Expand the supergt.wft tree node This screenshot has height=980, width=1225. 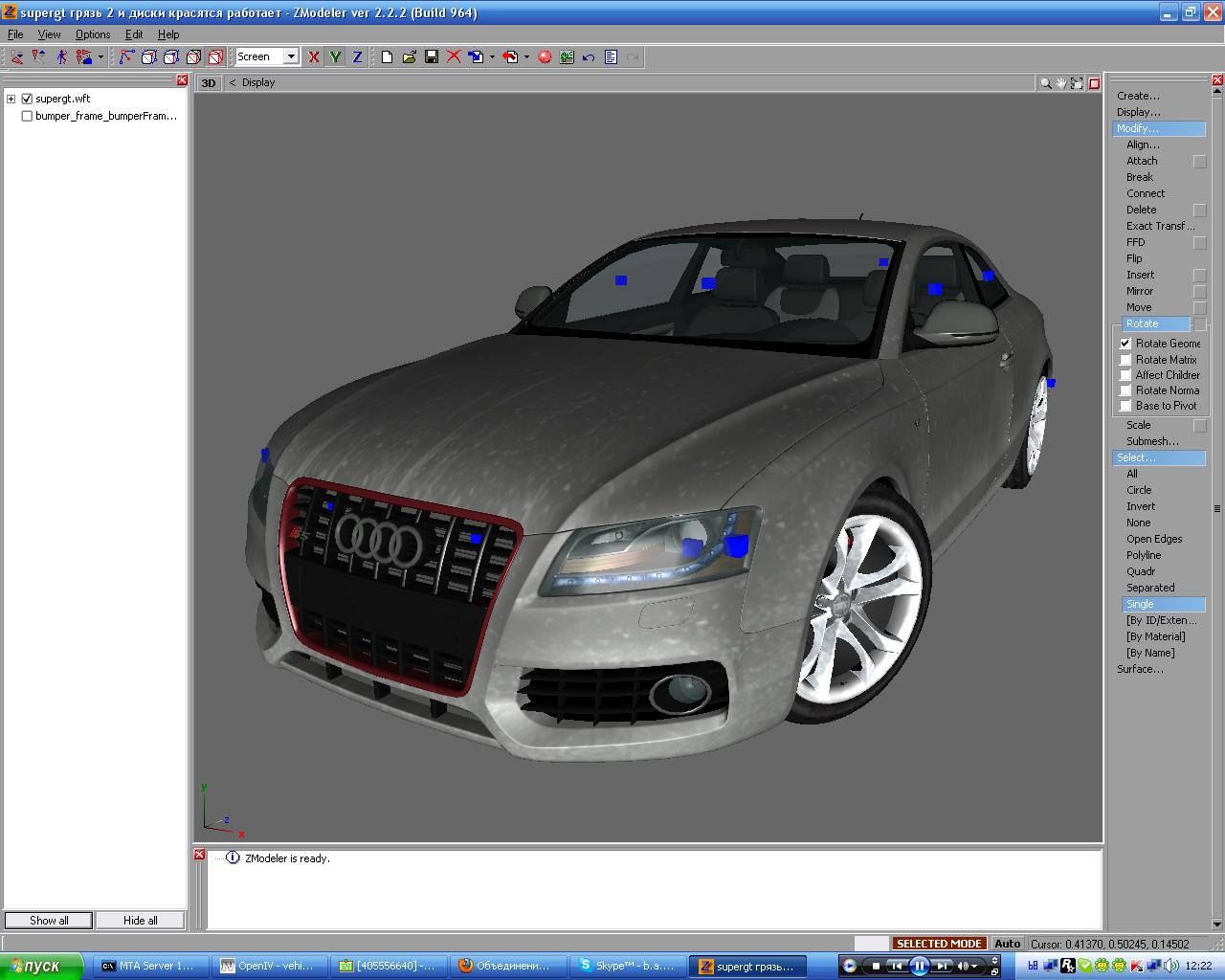click(11, 99)
